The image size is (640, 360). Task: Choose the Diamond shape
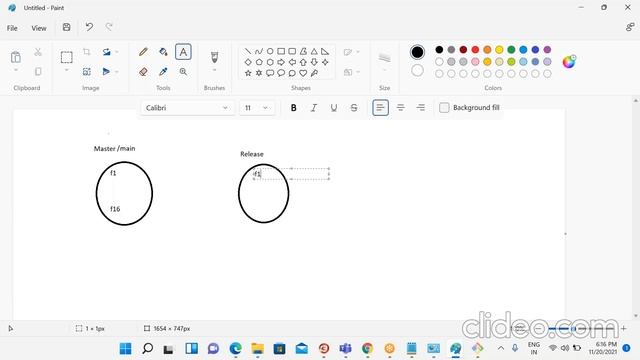(x=248, y=62)
